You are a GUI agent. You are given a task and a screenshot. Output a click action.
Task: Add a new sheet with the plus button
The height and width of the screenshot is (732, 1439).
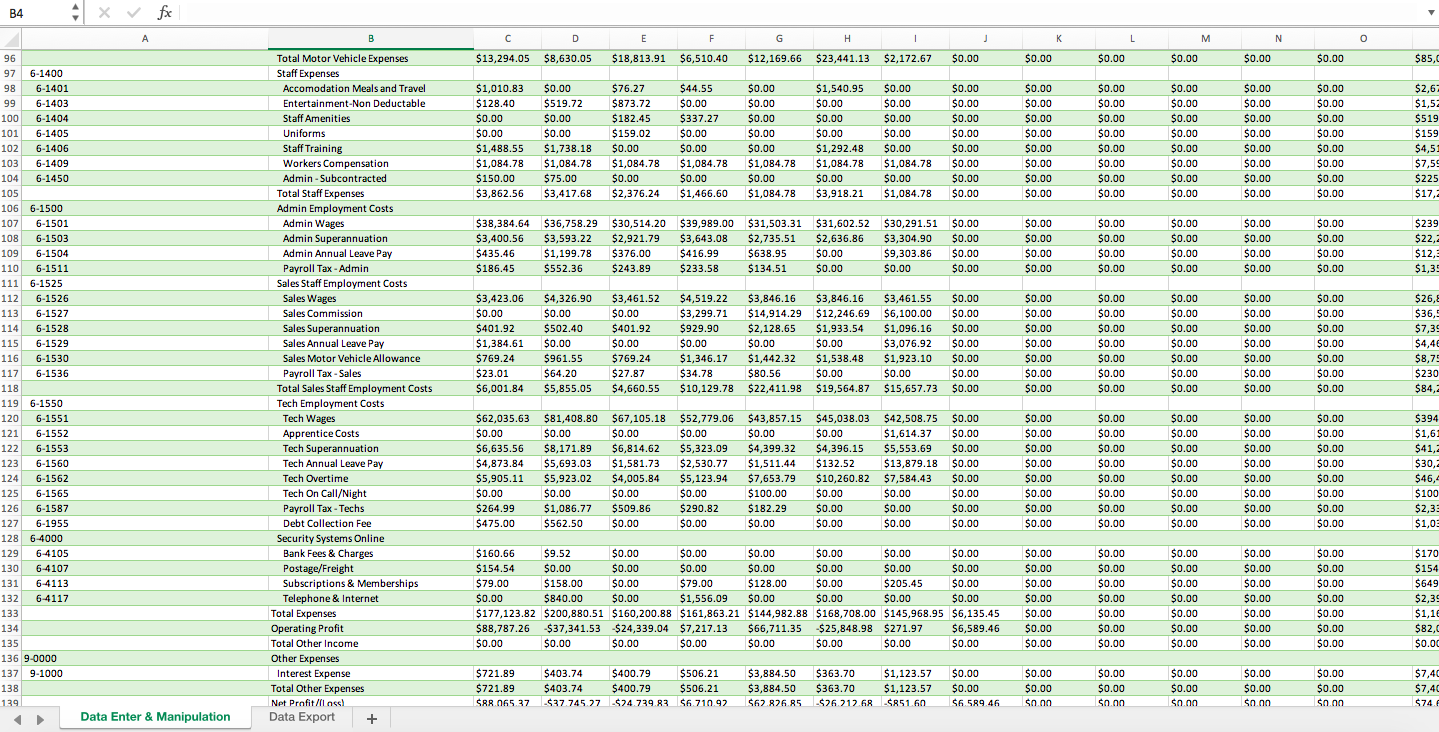pos(371,718)
